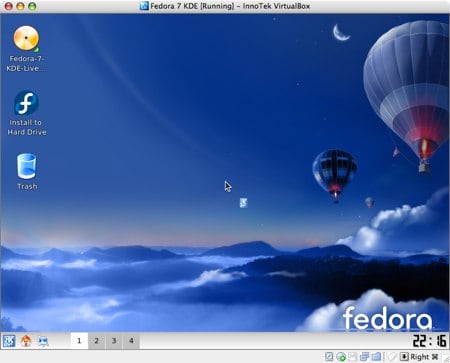Click the 22:16 panel clock

click(x=429, y=341)
